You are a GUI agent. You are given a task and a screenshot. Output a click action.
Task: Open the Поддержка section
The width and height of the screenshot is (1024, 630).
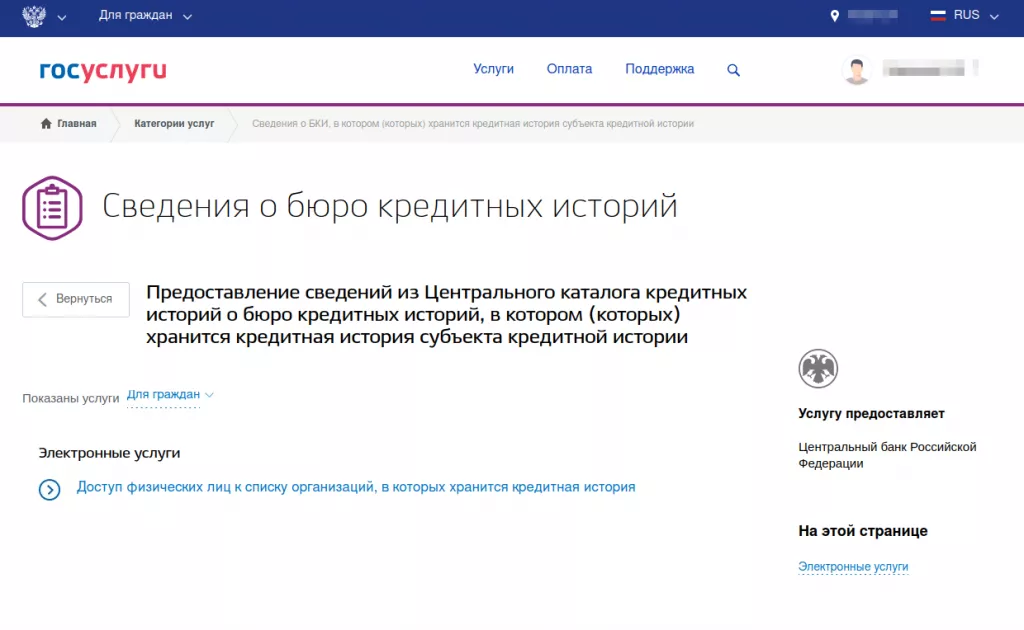pyautogui.click(x=659, y=70)
